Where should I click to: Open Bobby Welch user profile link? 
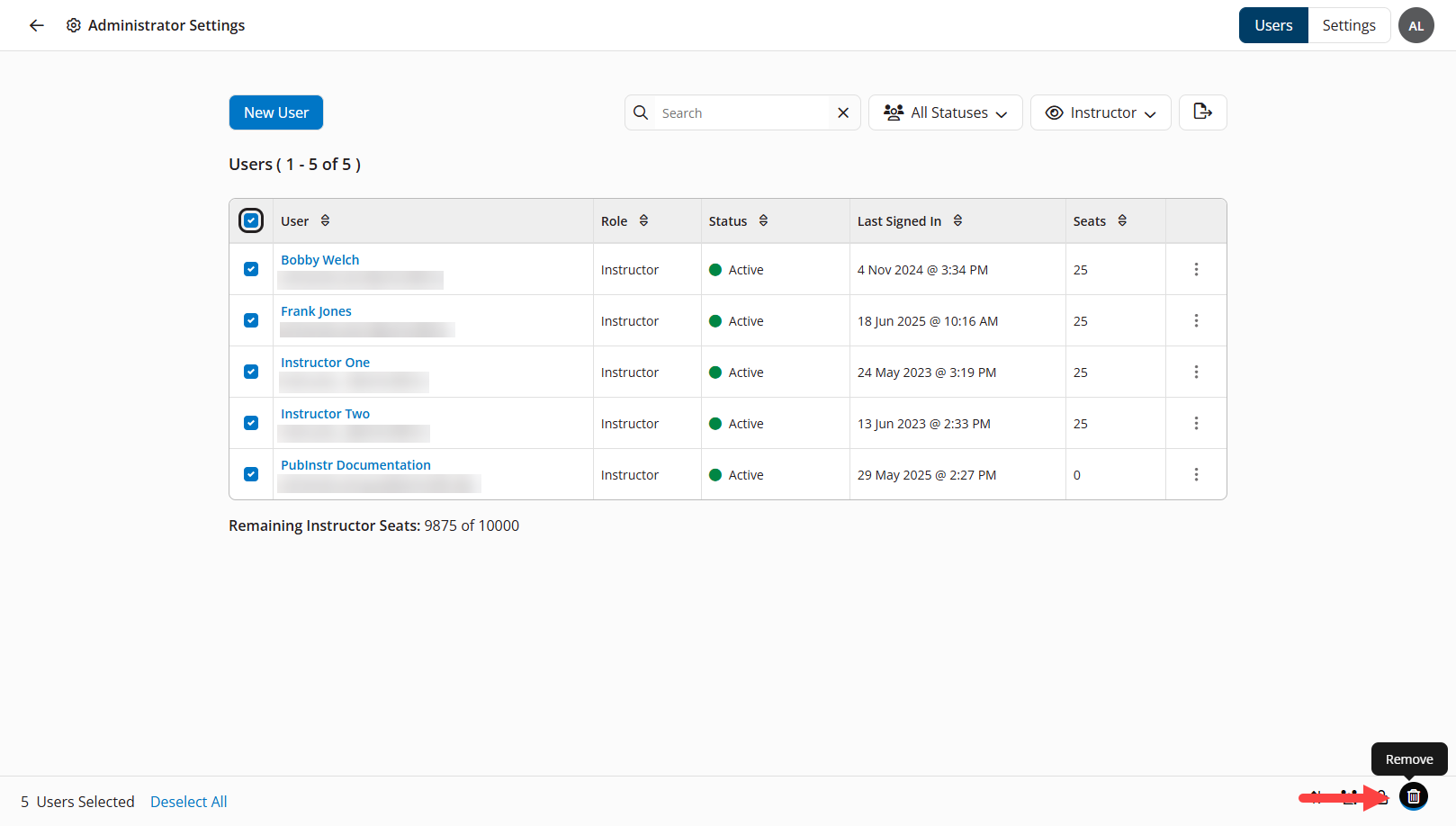(319, 260)
